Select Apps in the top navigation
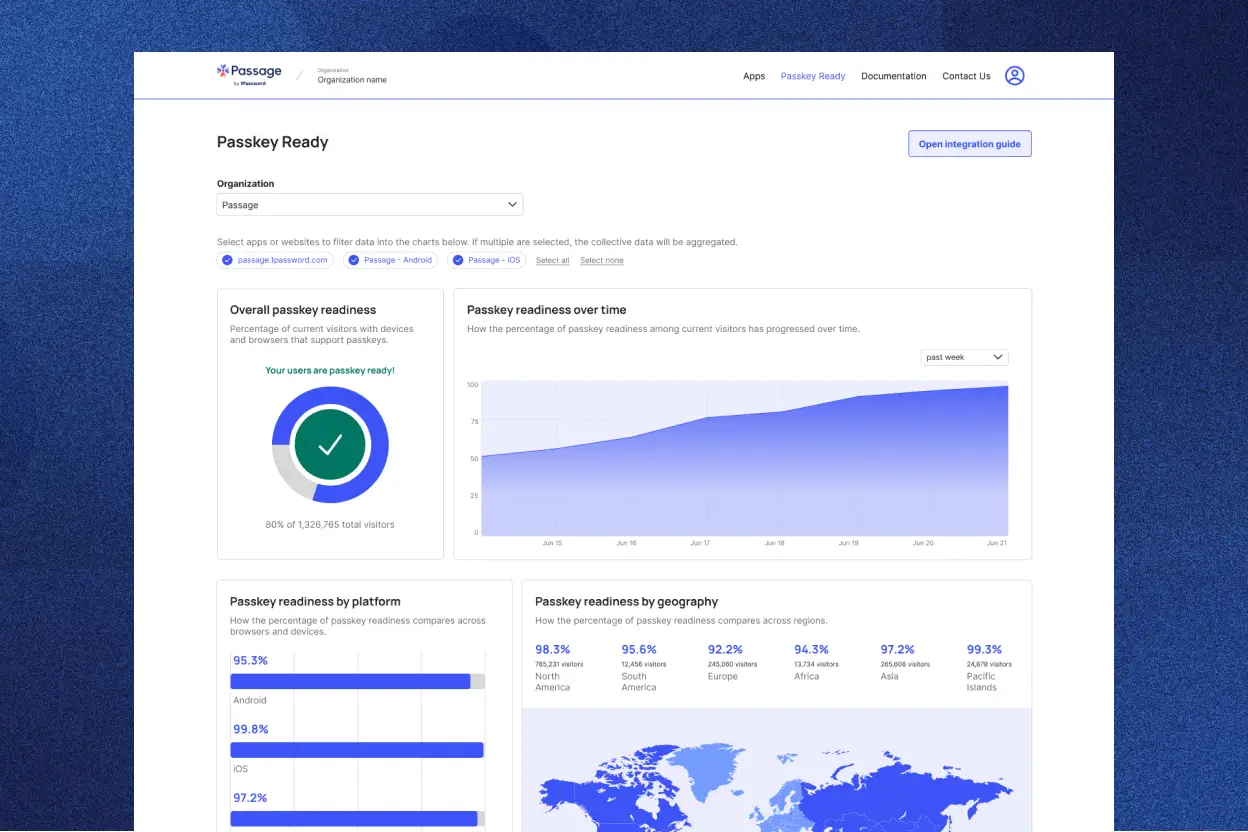The width and height of the screenshot is (1248, 832). (x=754, y=76)
